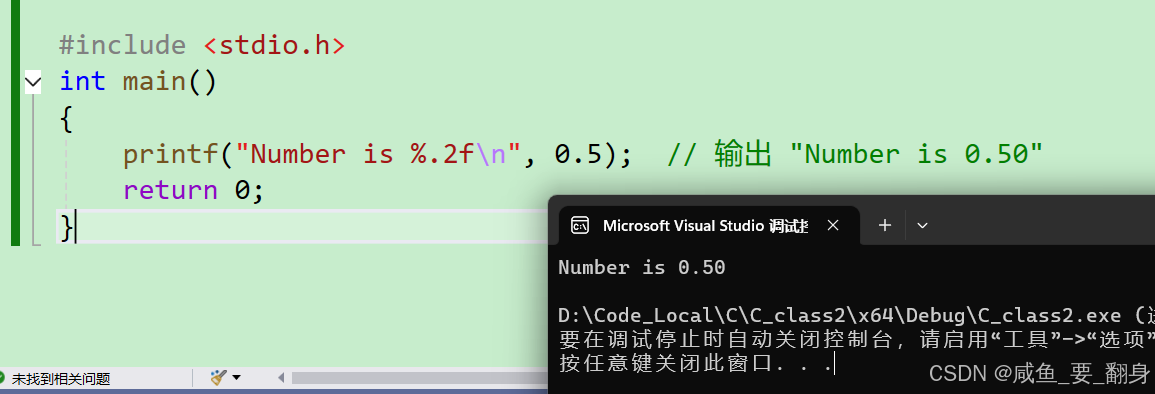Click the "Number is 0.50" console output
The image size is (1155, 394).
(642, 267)
